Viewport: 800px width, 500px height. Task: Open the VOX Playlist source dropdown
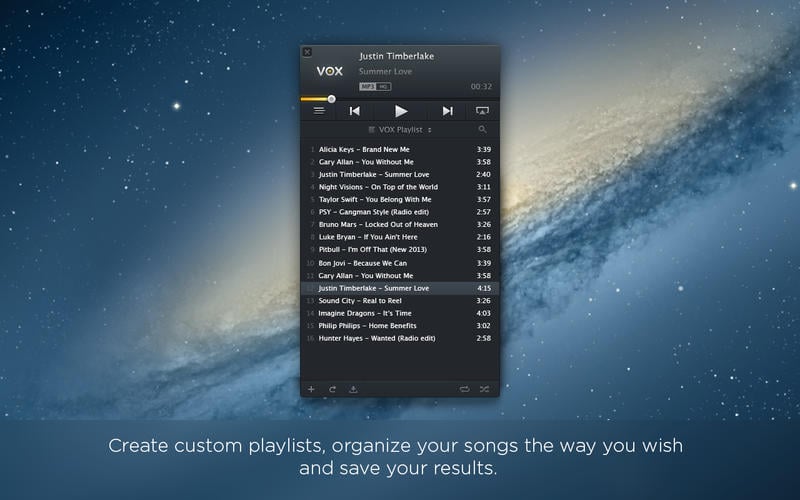401,130
